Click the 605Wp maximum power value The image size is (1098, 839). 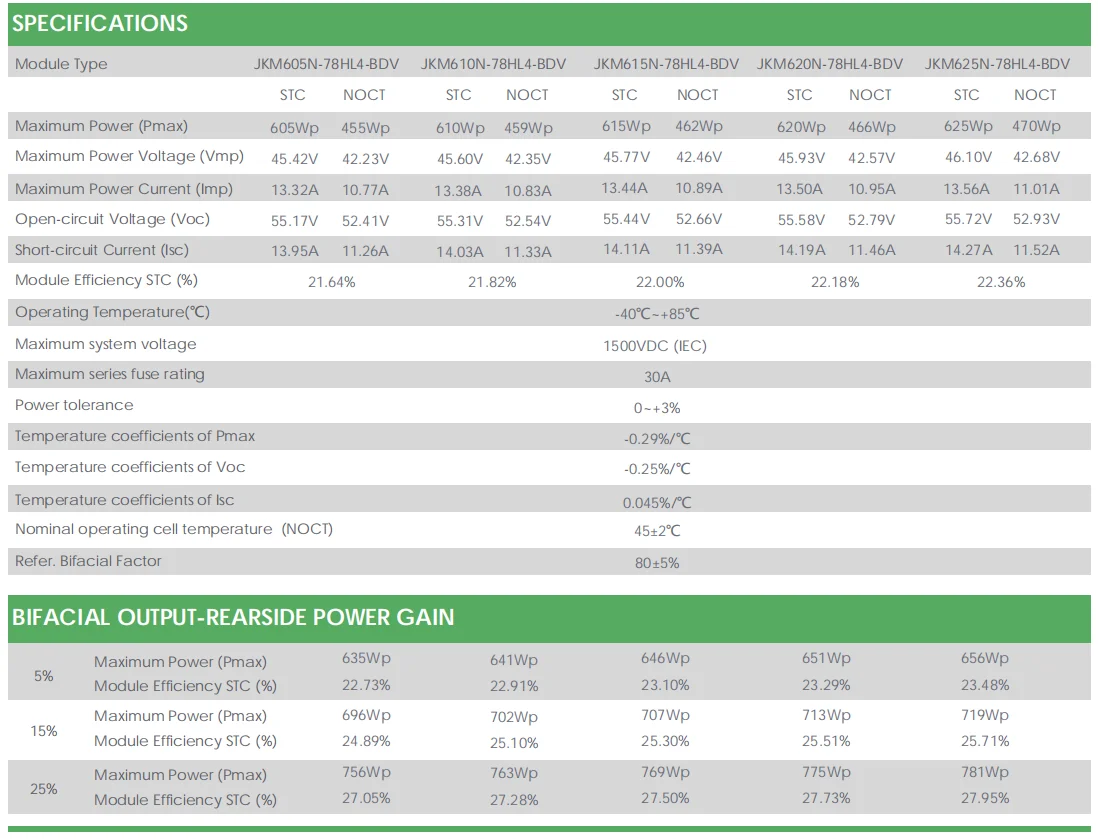(294, 127)
